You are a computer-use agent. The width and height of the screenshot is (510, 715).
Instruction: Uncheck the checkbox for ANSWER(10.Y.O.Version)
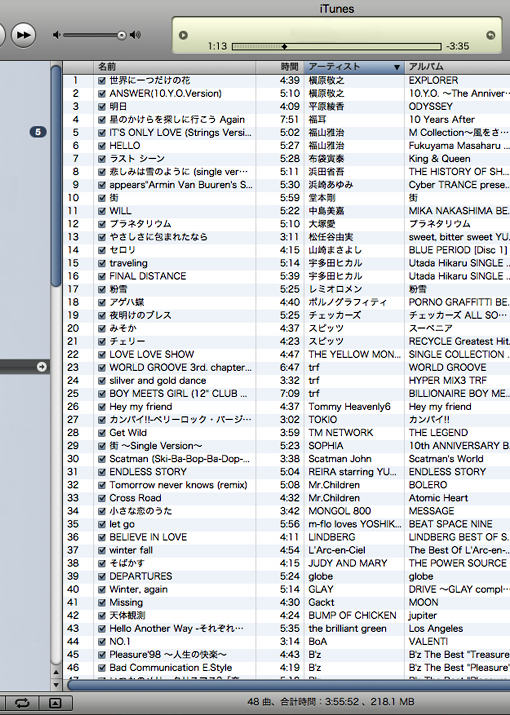[102, 94]
